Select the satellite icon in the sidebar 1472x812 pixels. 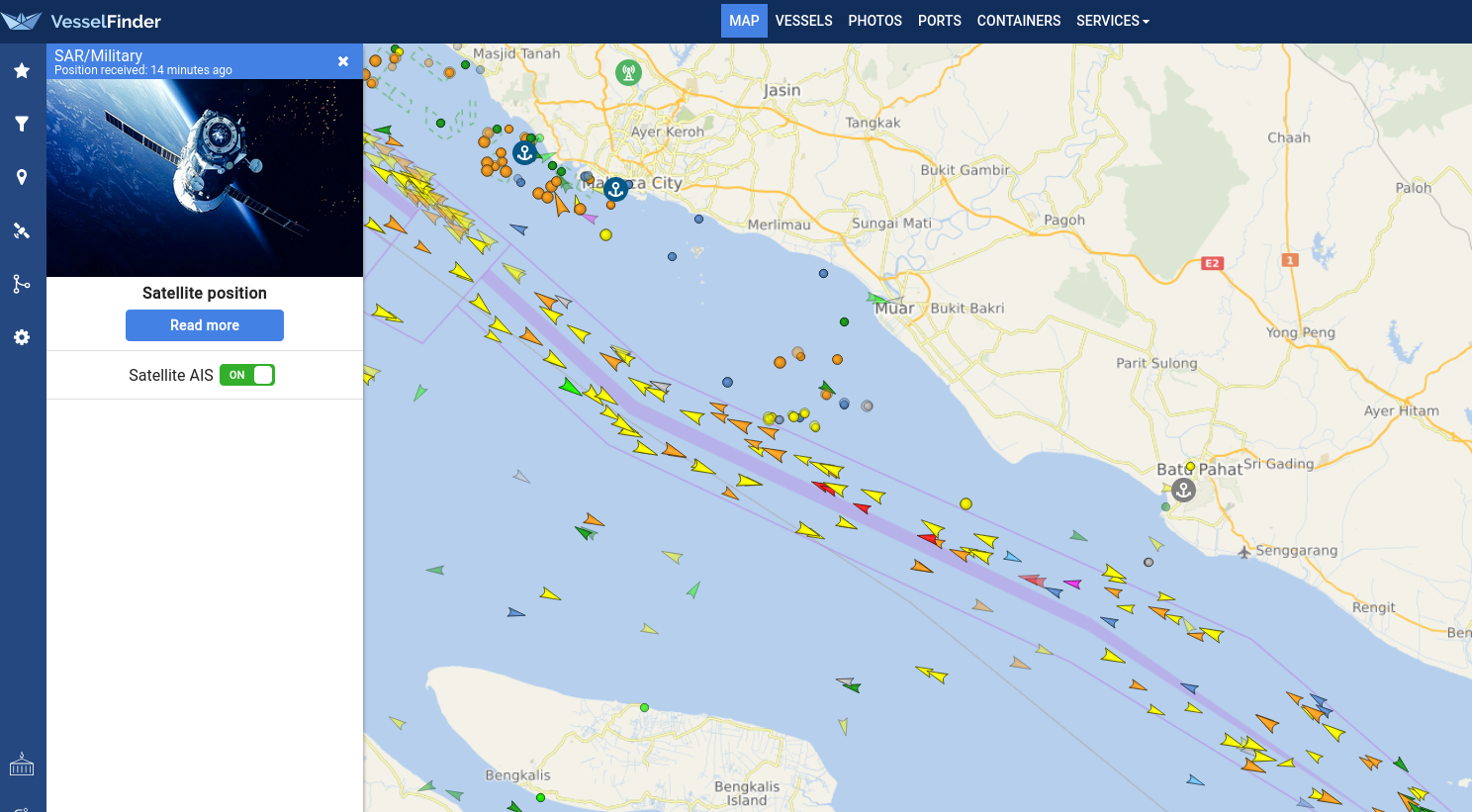tap(22, 230)
